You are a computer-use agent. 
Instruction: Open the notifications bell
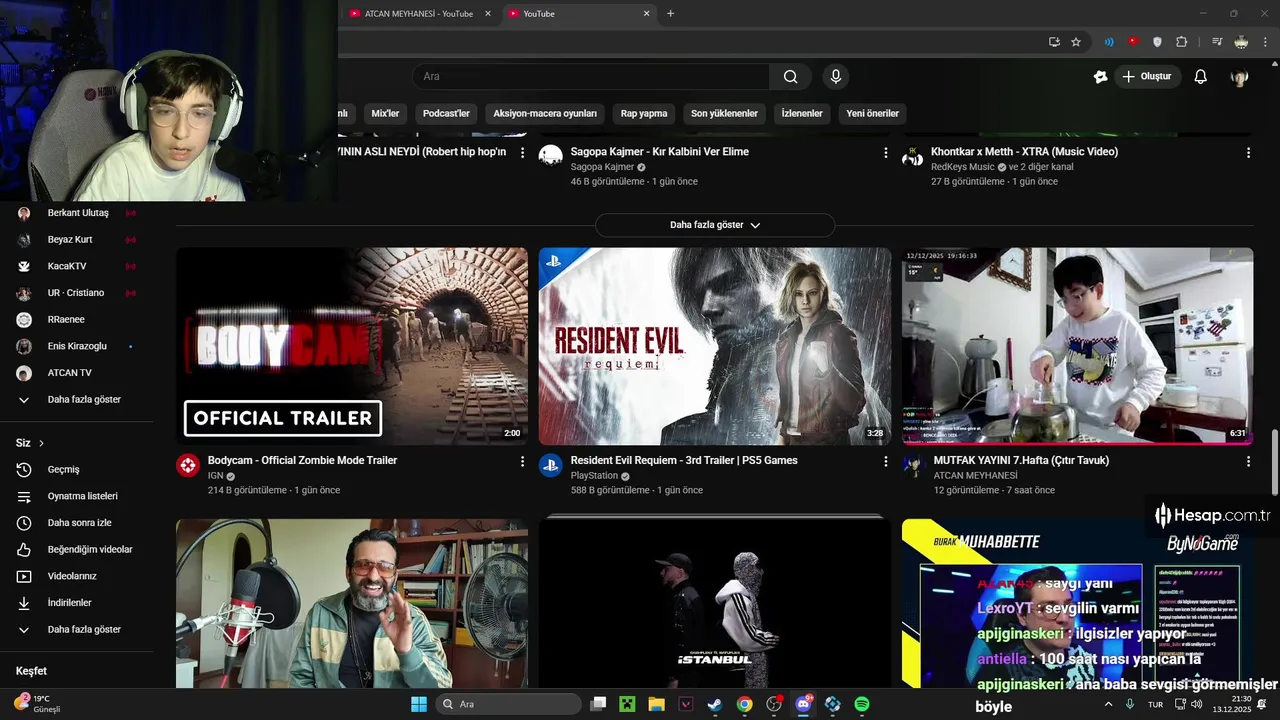point(1201,77)
